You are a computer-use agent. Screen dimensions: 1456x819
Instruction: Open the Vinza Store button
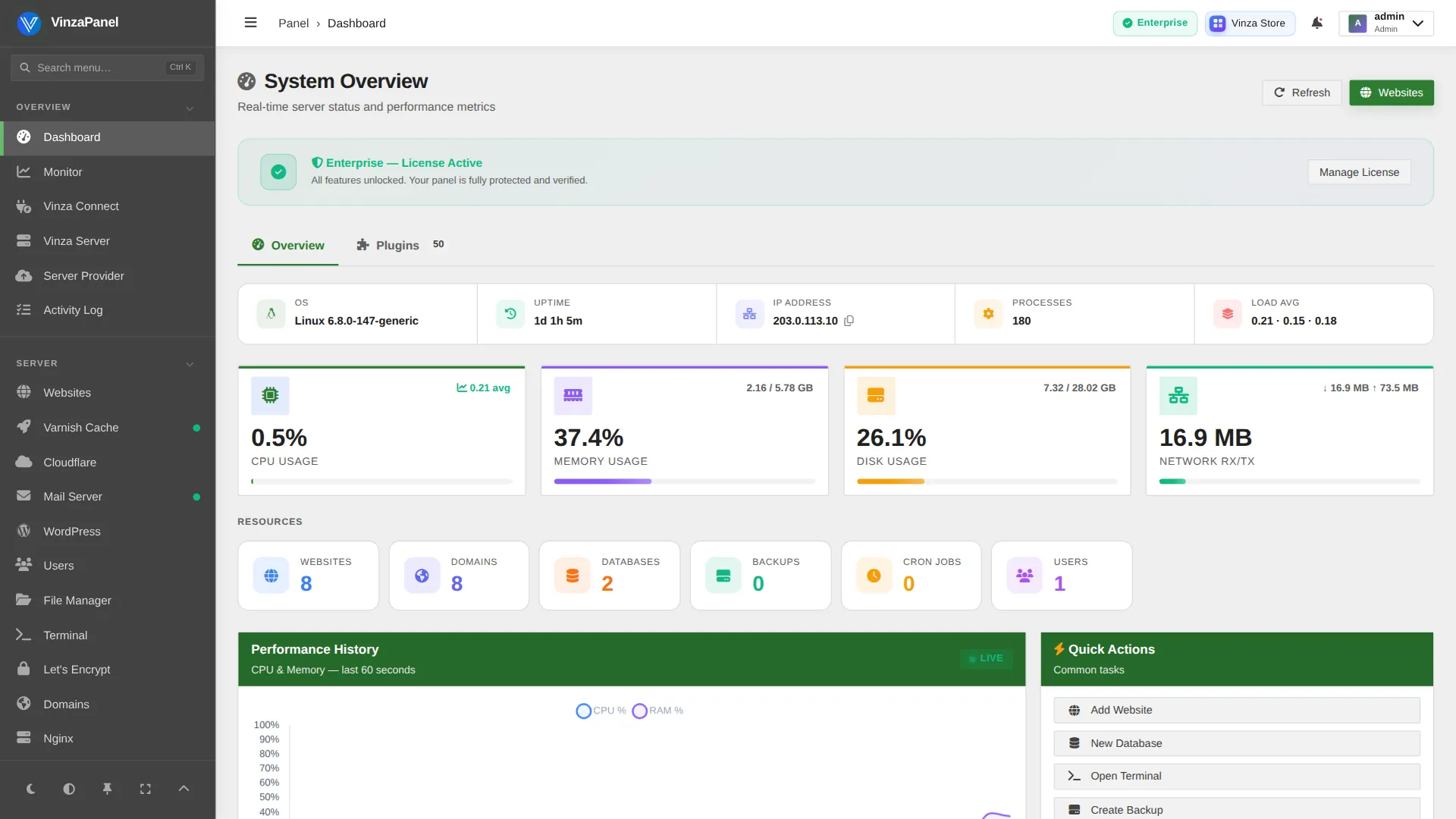click(1249, 23)
